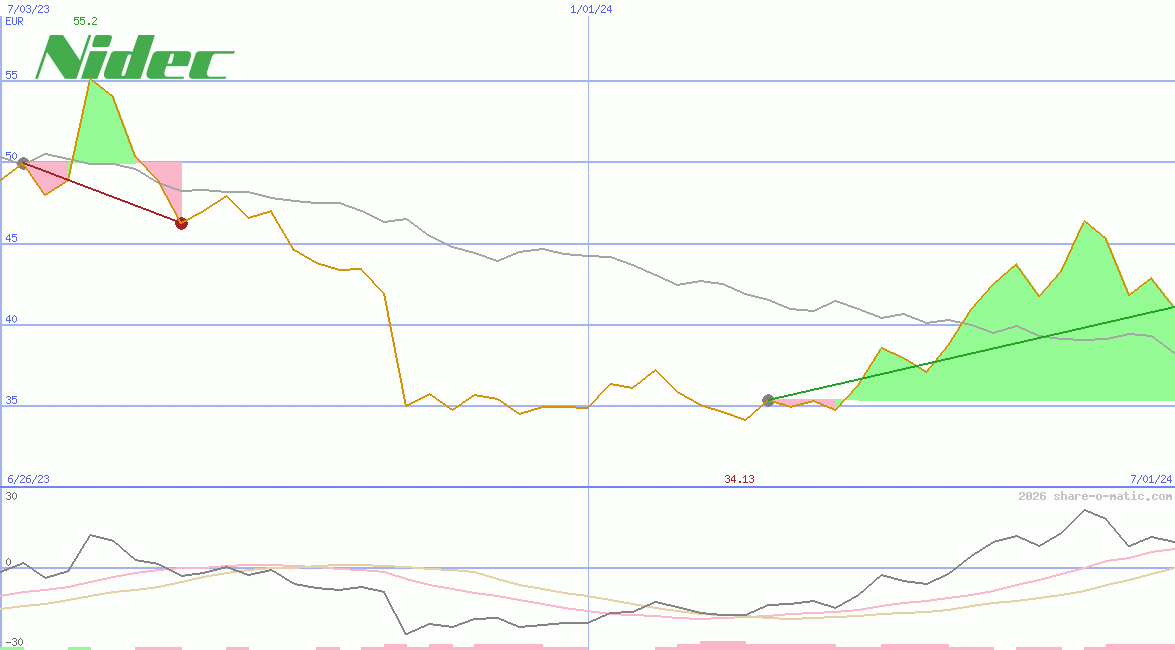Click the Nidec logo
1175x650 pixels.
coord(135,57)
